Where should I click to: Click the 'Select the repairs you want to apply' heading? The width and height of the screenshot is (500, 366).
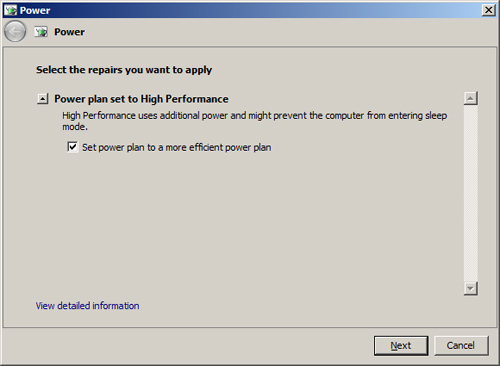click(124, 70)
